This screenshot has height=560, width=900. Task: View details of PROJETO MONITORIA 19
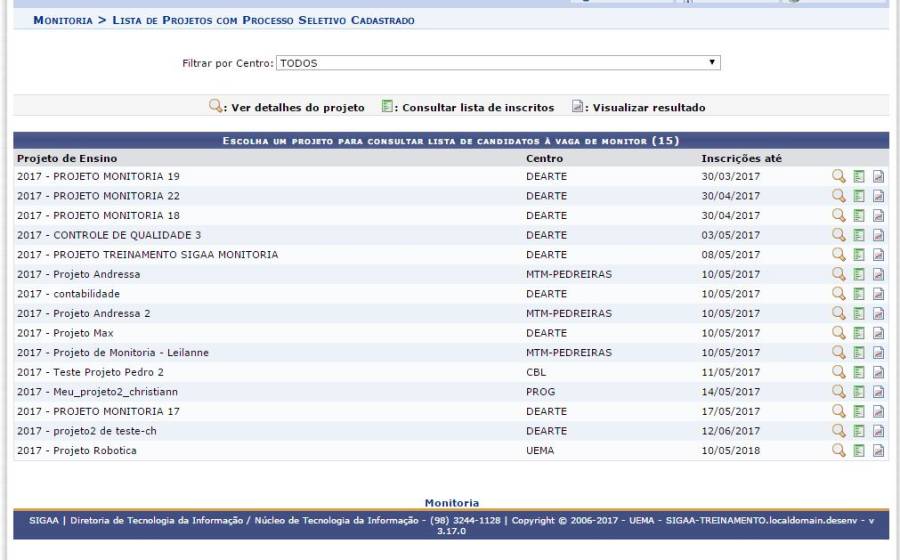coord(838,176)
